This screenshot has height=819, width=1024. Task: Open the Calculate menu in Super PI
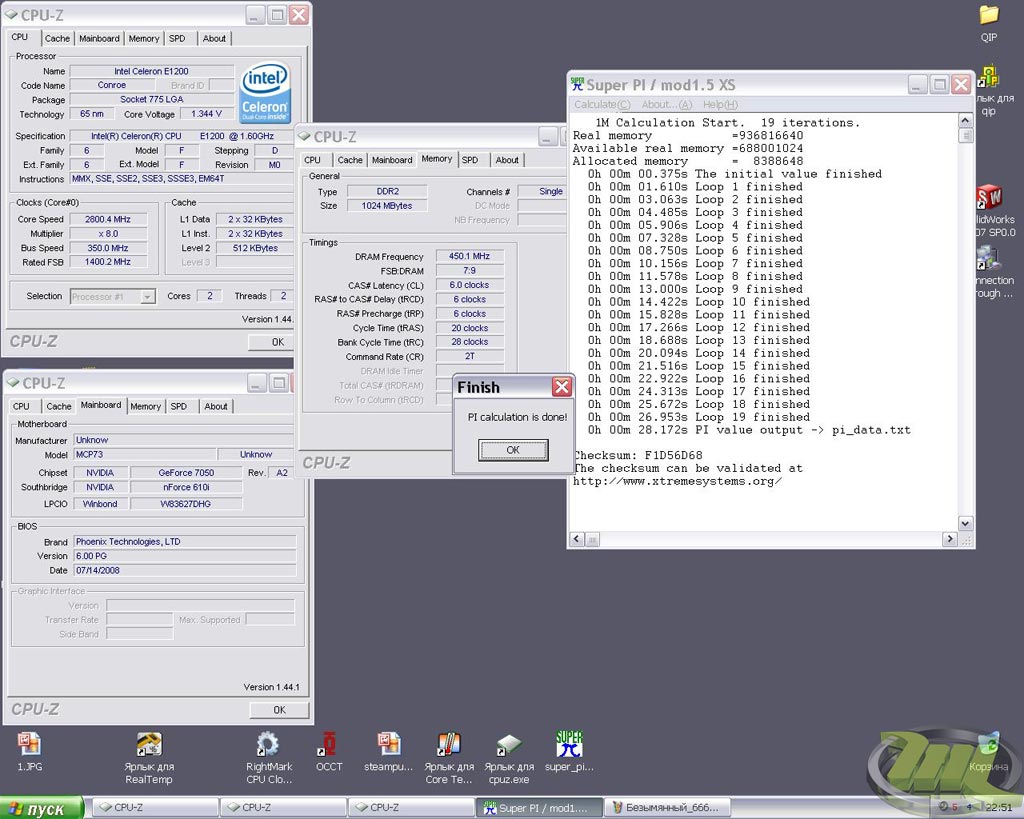602,104
